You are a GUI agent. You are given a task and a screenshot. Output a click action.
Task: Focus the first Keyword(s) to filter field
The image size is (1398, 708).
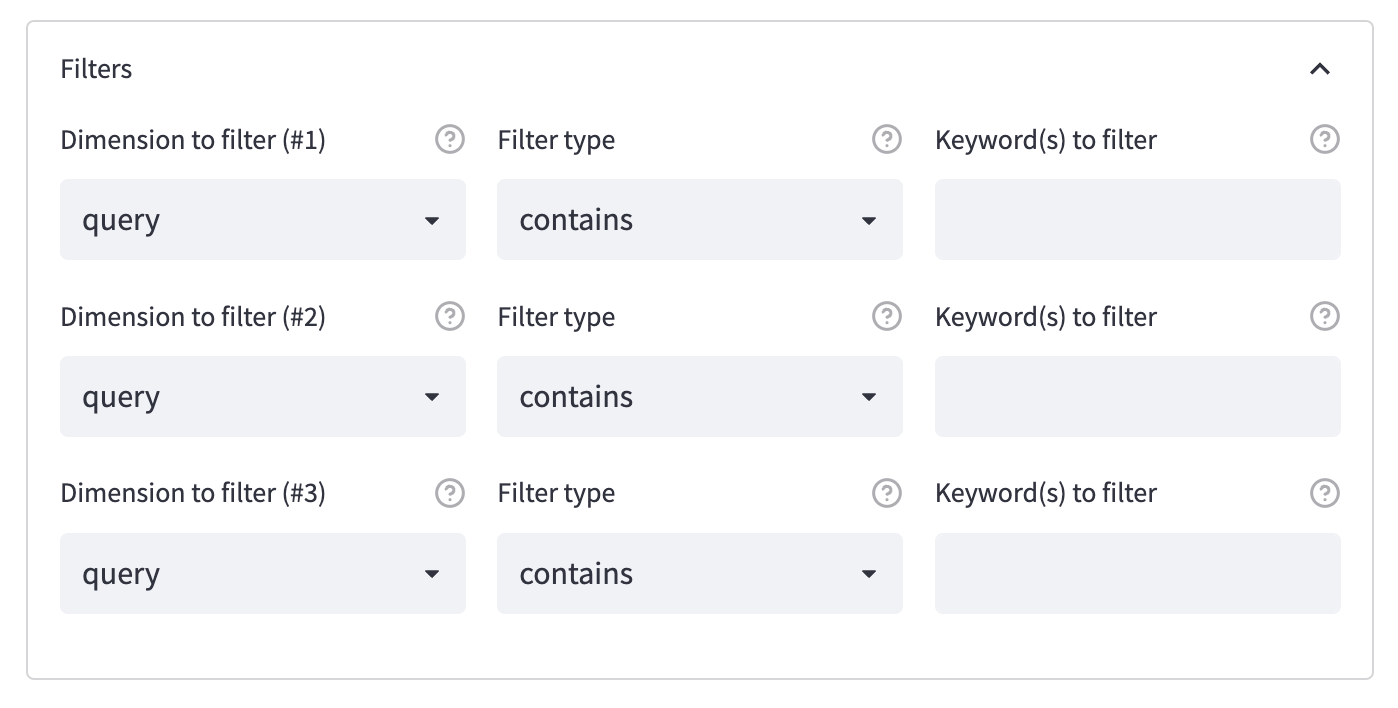tap(1137, 220)
